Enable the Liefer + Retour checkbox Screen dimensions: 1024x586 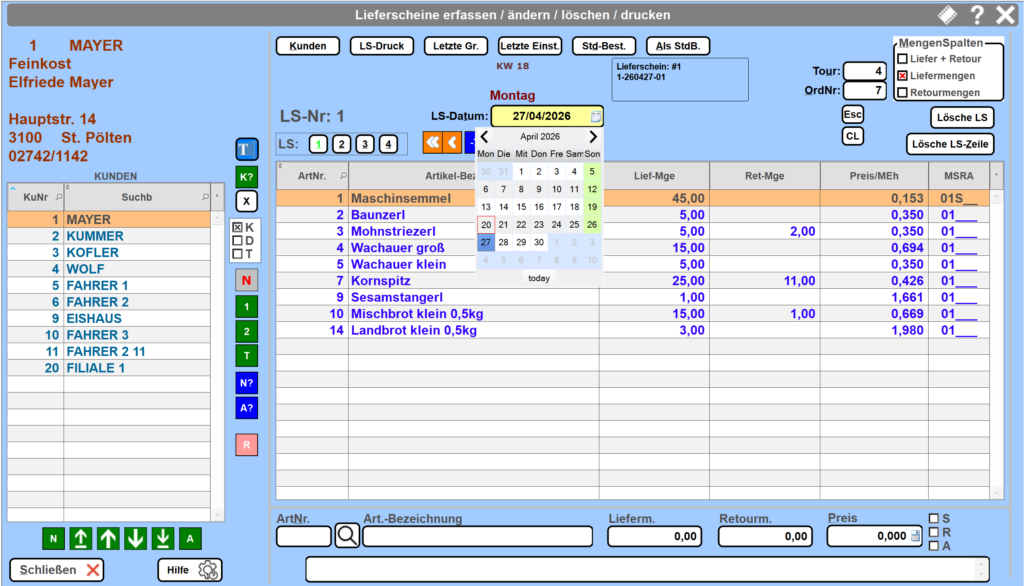click(902, 59)
